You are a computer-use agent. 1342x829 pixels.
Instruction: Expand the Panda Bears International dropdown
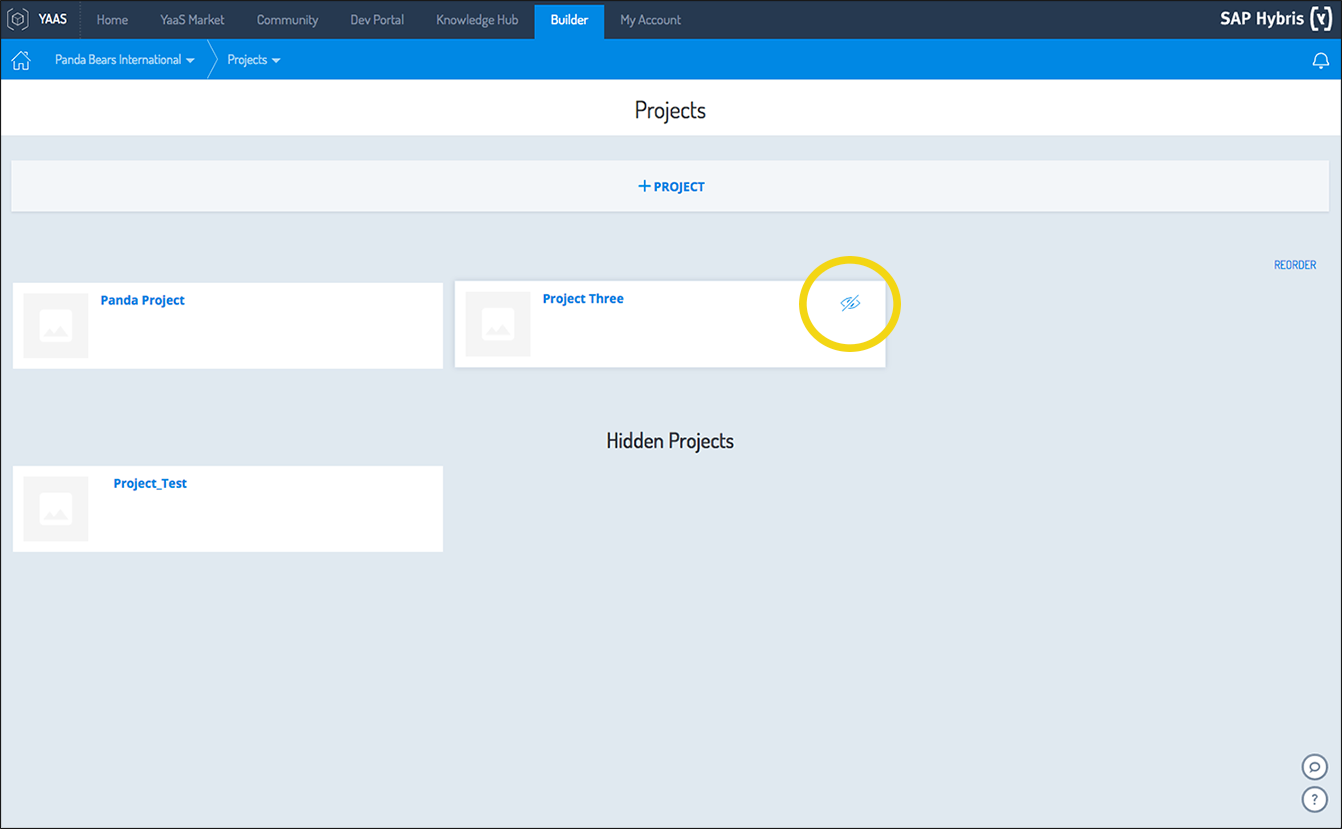(x=125, y=60)
